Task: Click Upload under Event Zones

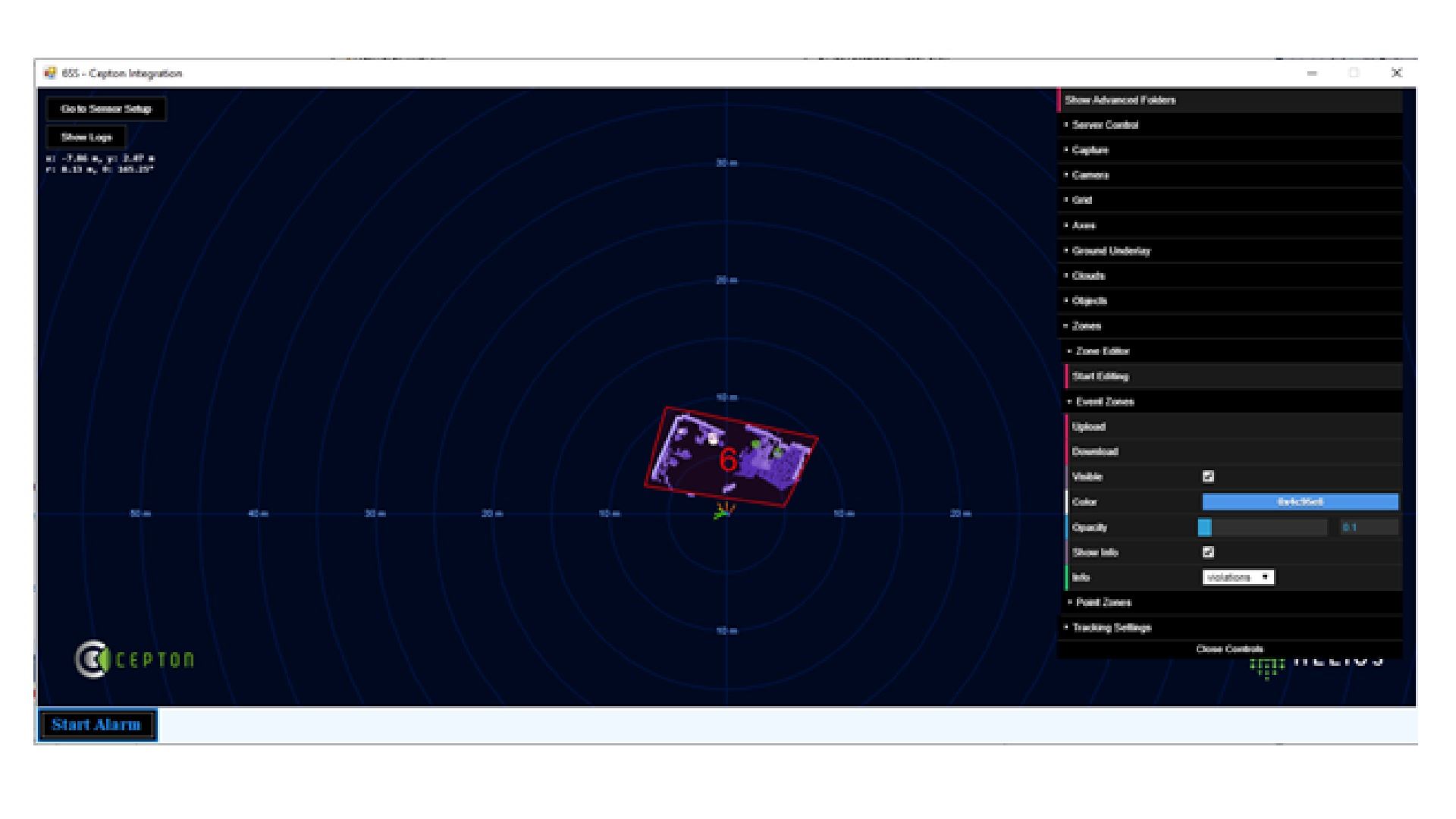Action: (1233, 426)
